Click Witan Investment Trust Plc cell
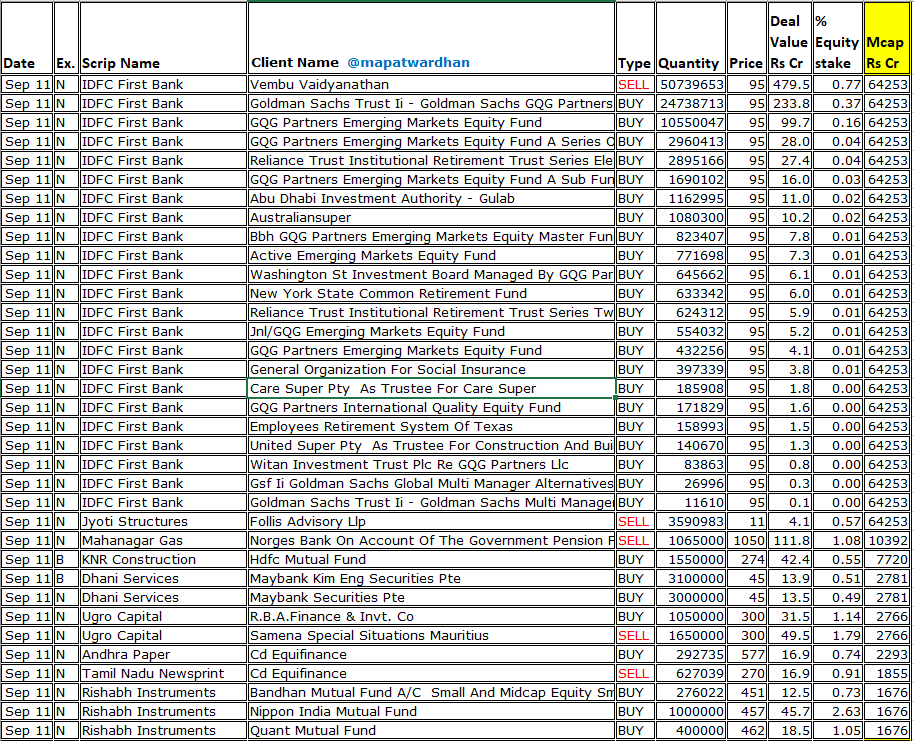 click(431, 465)
